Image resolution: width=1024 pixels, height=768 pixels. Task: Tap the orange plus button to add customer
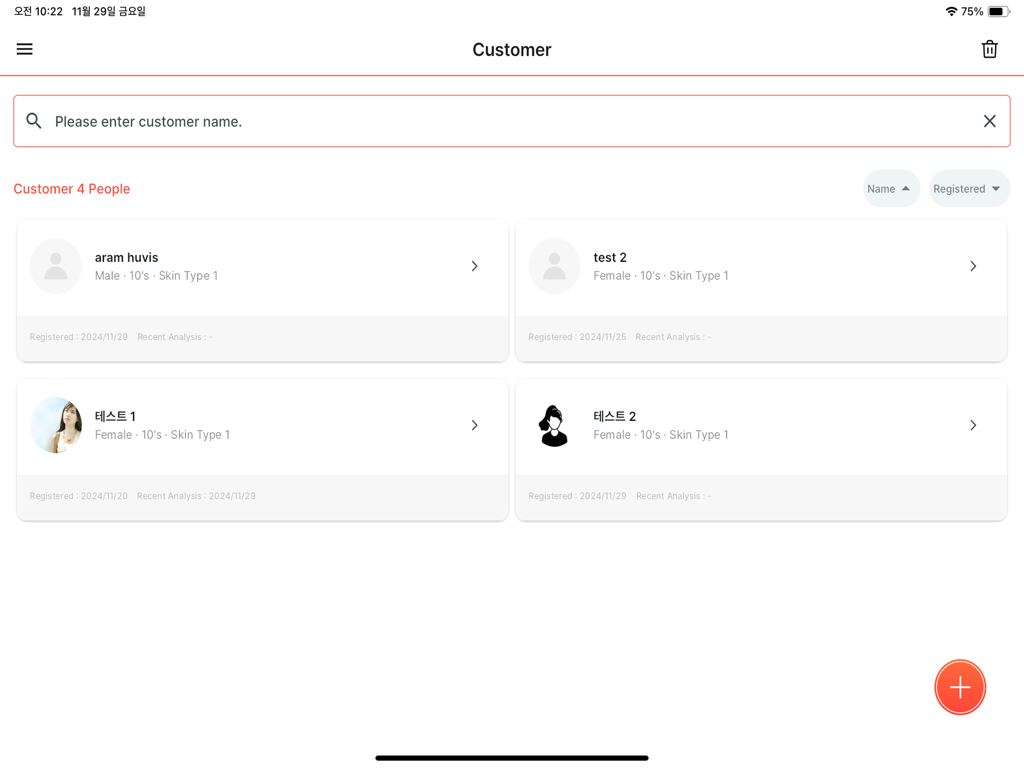(960, 687)
